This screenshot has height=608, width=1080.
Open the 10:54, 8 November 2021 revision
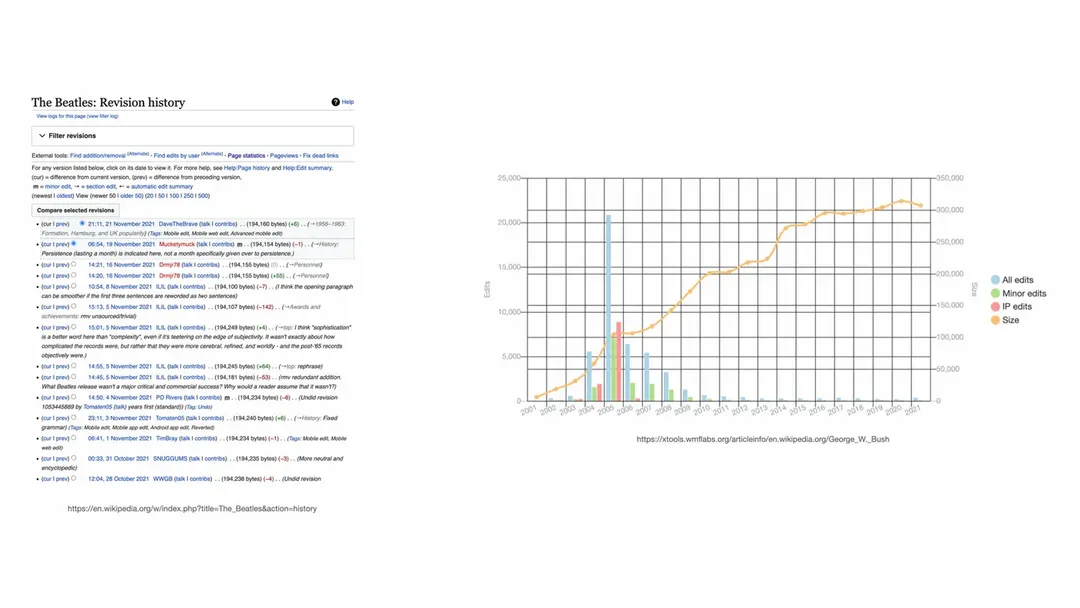(x=120, y=287)
